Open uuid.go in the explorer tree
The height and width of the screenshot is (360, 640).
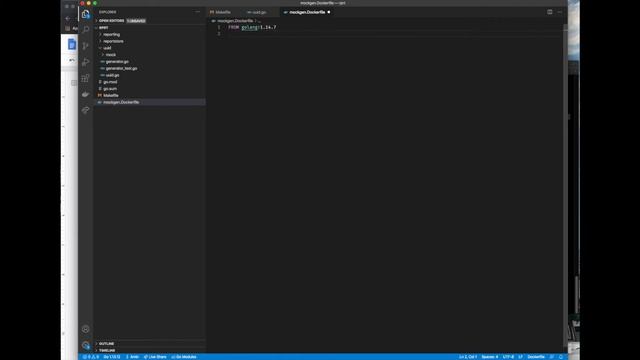pyautogui.click(x=112, y=75)
